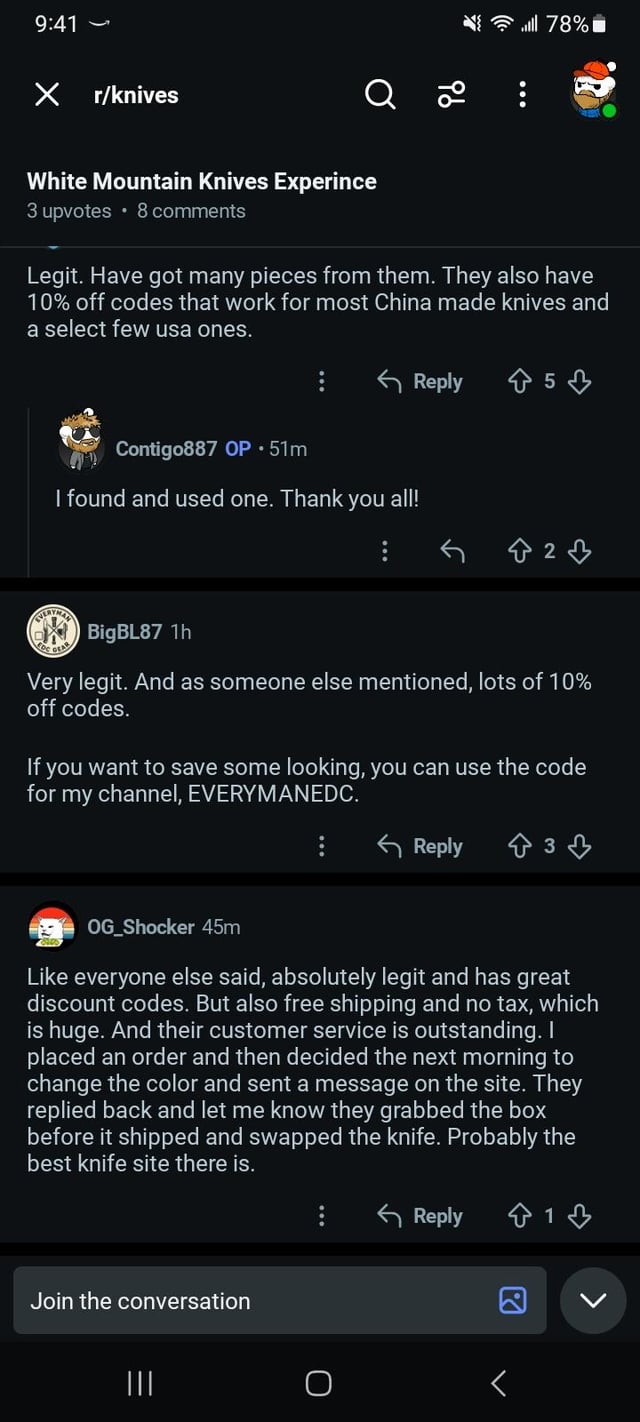Open the post overflow menu
This screenshot has height=1422, width=640.
[x=521, y=95]
